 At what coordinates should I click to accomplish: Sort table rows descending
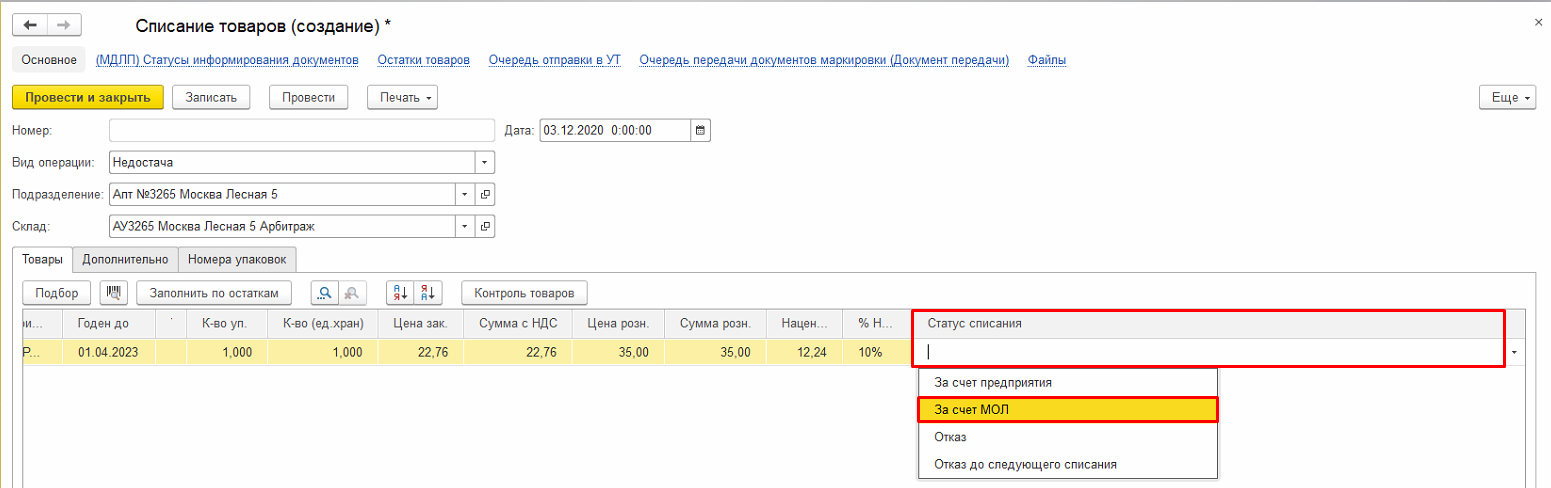(x=428, y=293)
